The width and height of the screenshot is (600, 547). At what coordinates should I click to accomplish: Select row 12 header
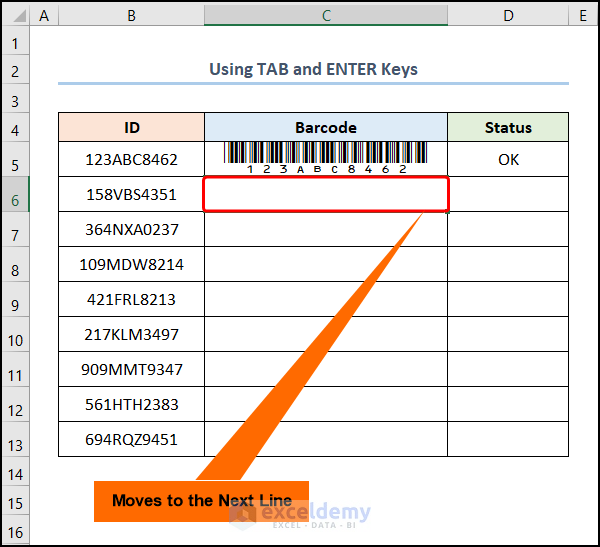tap(15, 404)
